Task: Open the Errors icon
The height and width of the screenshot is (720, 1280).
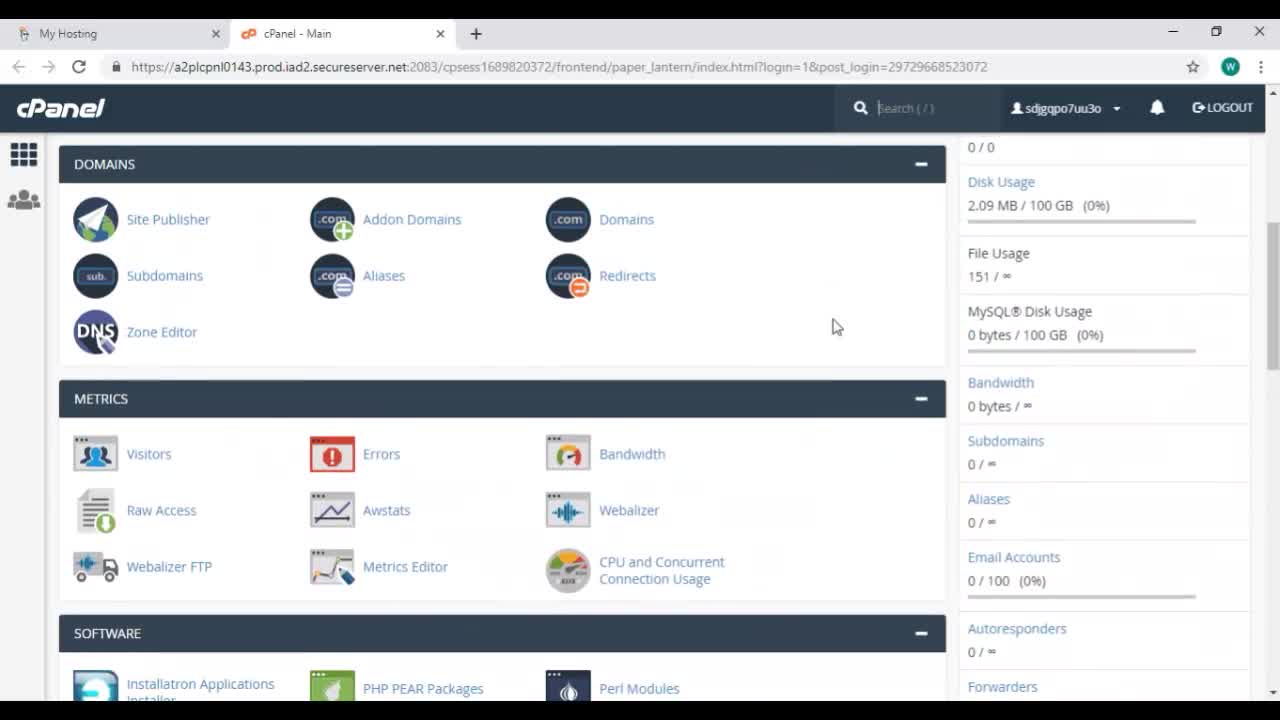Action: (x=332, y=454)
